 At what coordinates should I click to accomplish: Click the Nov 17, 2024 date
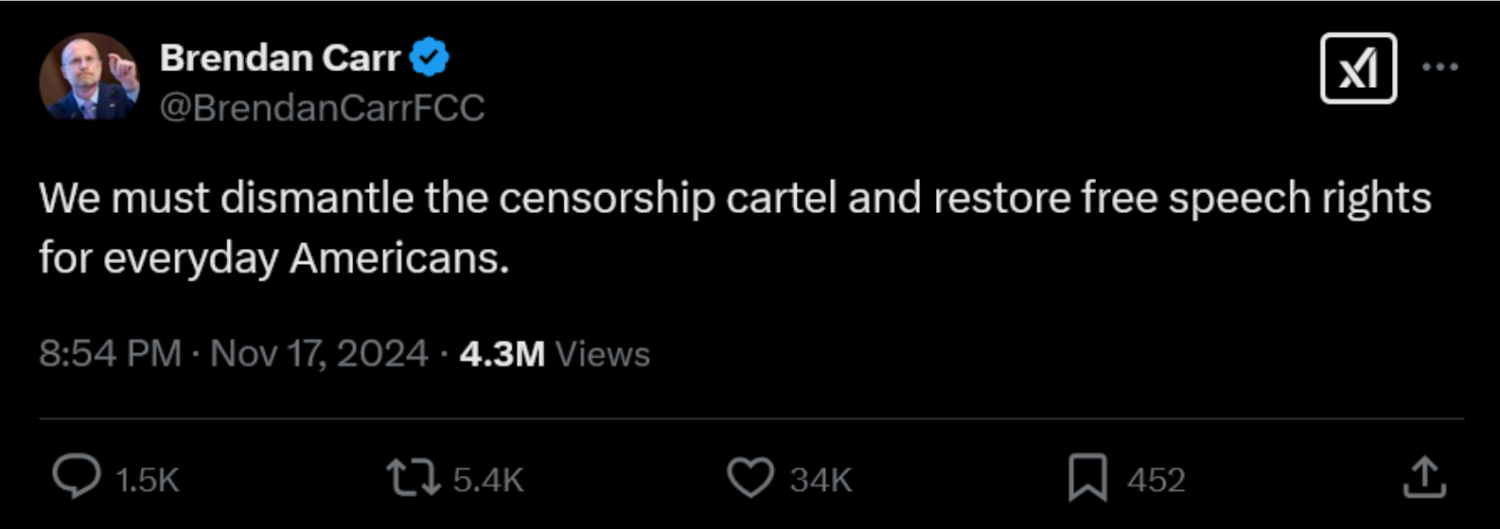click(320, 354)
